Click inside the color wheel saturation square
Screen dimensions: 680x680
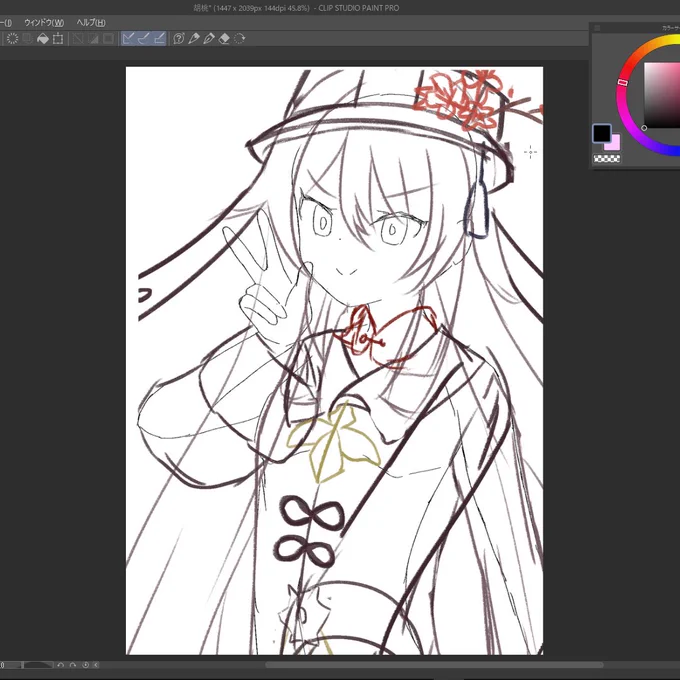coord(662,95)
